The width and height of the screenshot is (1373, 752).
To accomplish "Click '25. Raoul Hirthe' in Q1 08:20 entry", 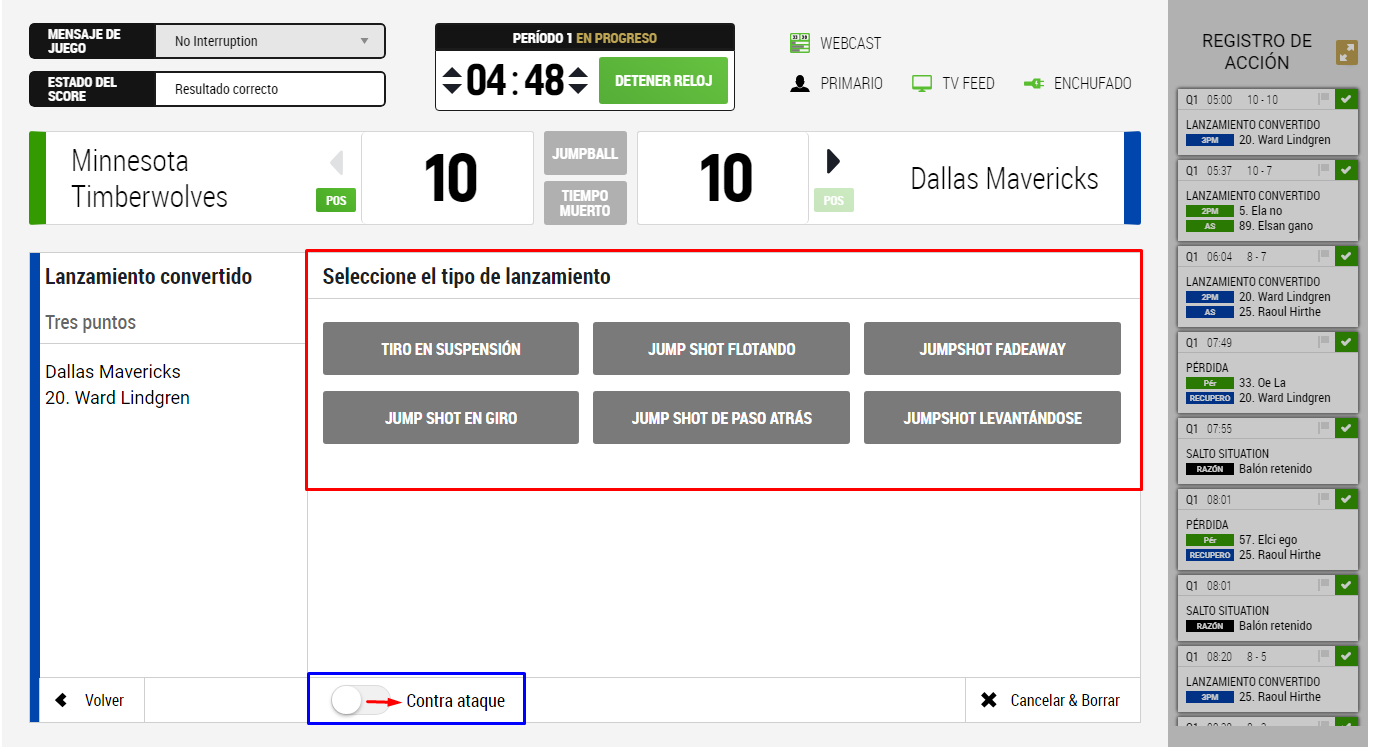I will [1279, 697].
